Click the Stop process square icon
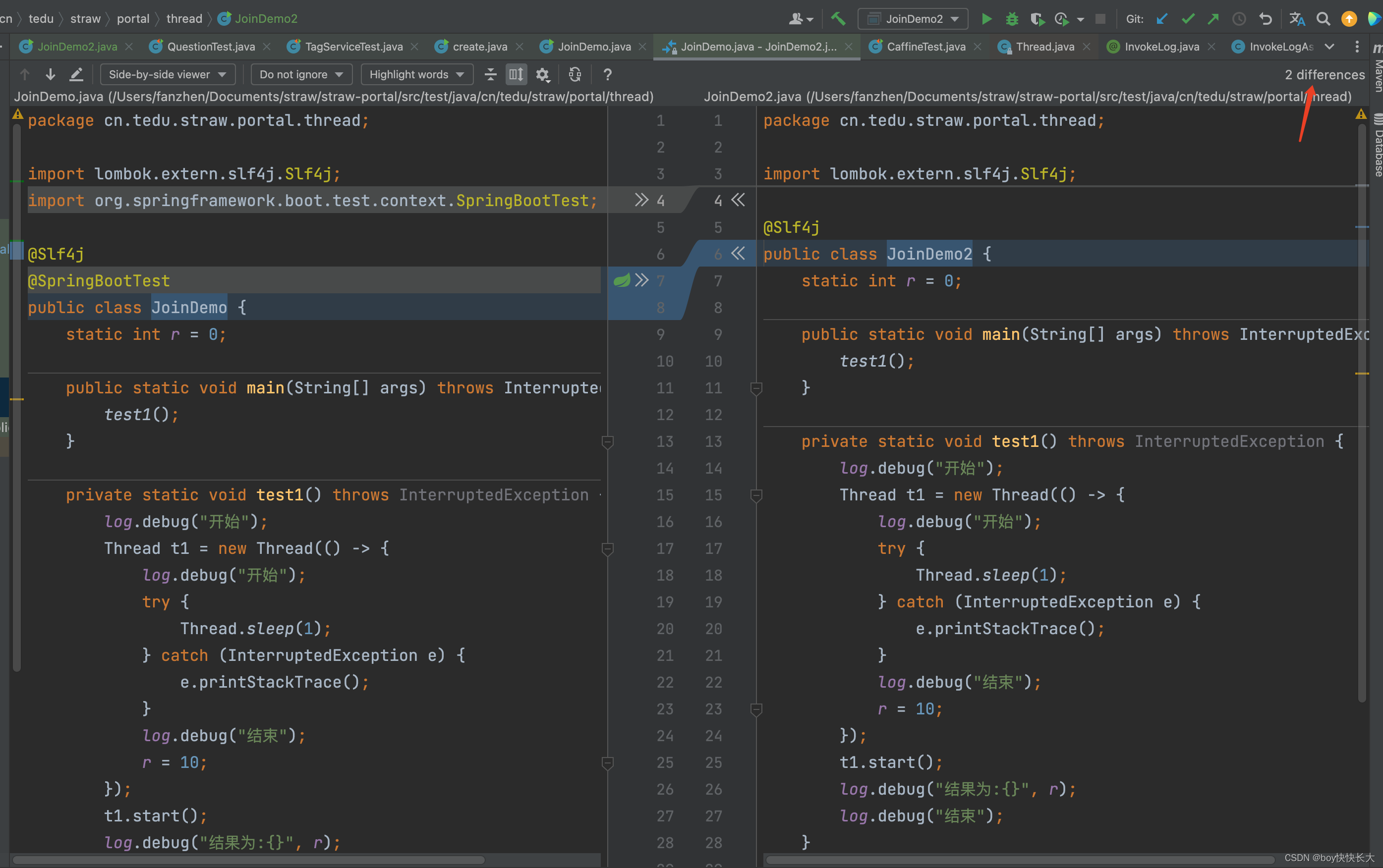Viewport: 1383px width, 868px height. 1100,19
